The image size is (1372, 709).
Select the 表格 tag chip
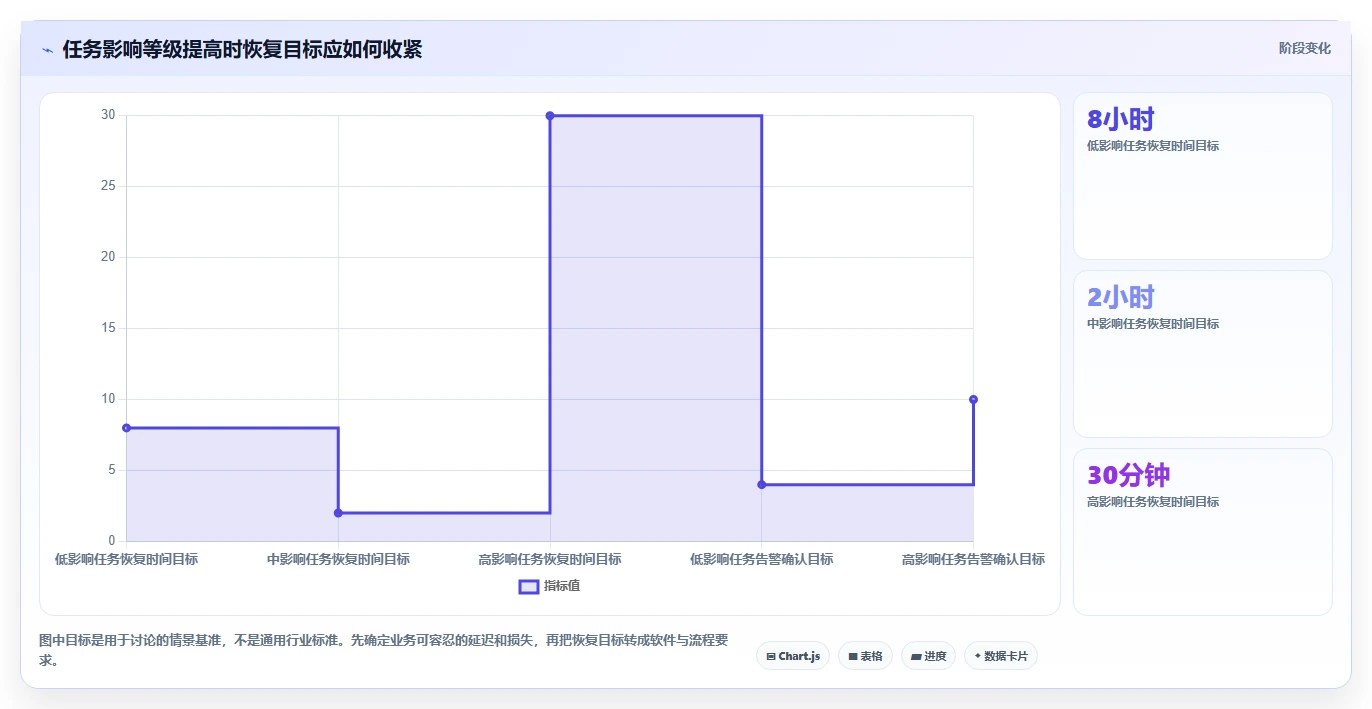[865, 656]
